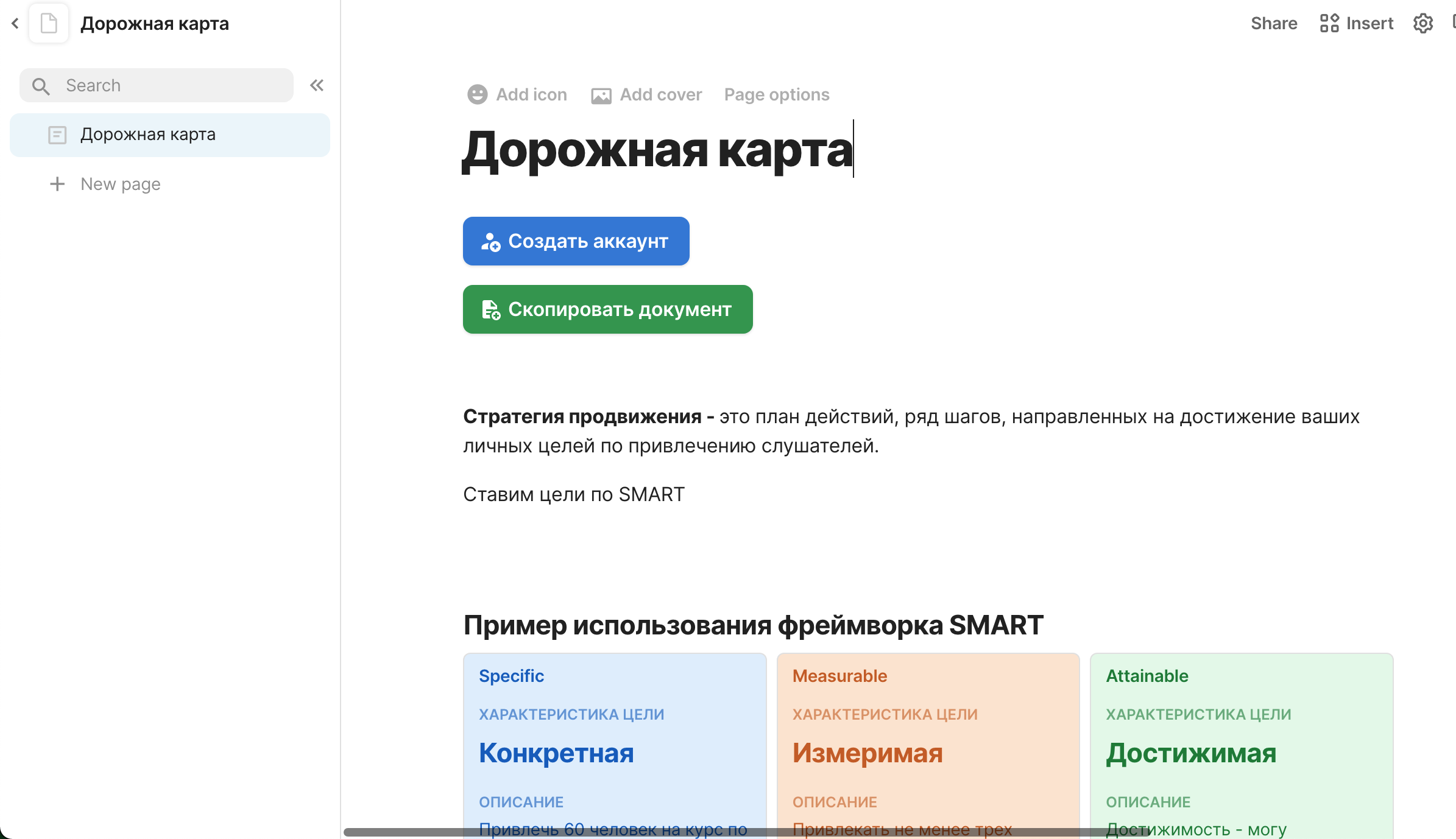Click page icon next to Дорожная карта in sidebar
Viewport: 1456px width, 839px height.
pyautogui.click(x=57, y=135)
